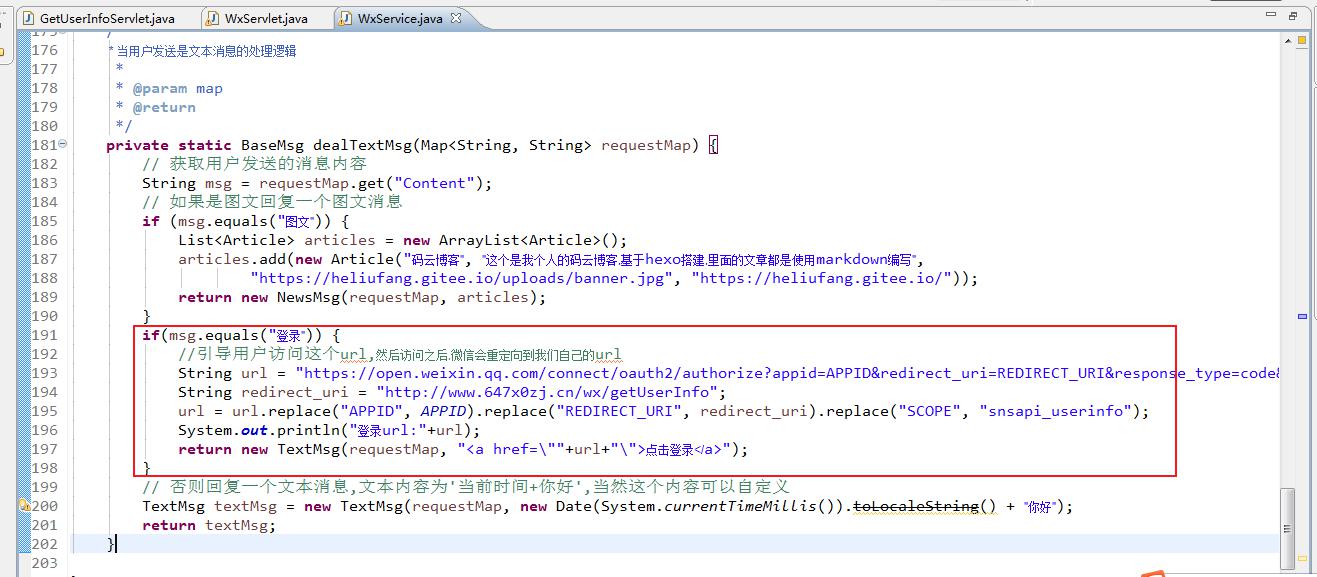Click line number 203 in the gutter

coord(44,563)
